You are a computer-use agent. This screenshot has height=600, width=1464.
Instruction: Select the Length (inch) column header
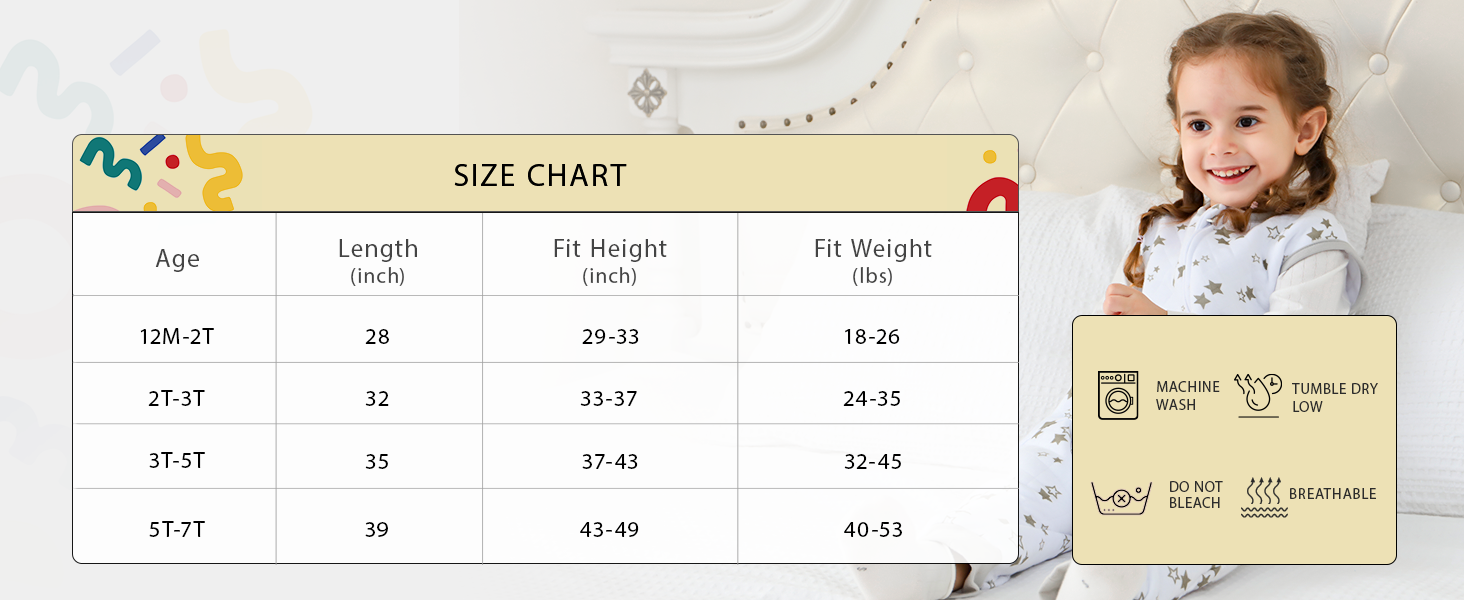[377, 259]
